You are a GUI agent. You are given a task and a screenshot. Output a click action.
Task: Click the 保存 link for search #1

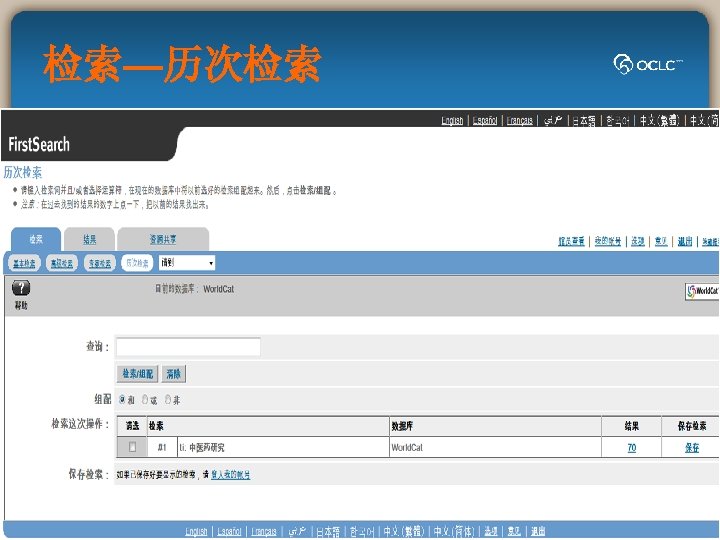[x=692, y=448]
